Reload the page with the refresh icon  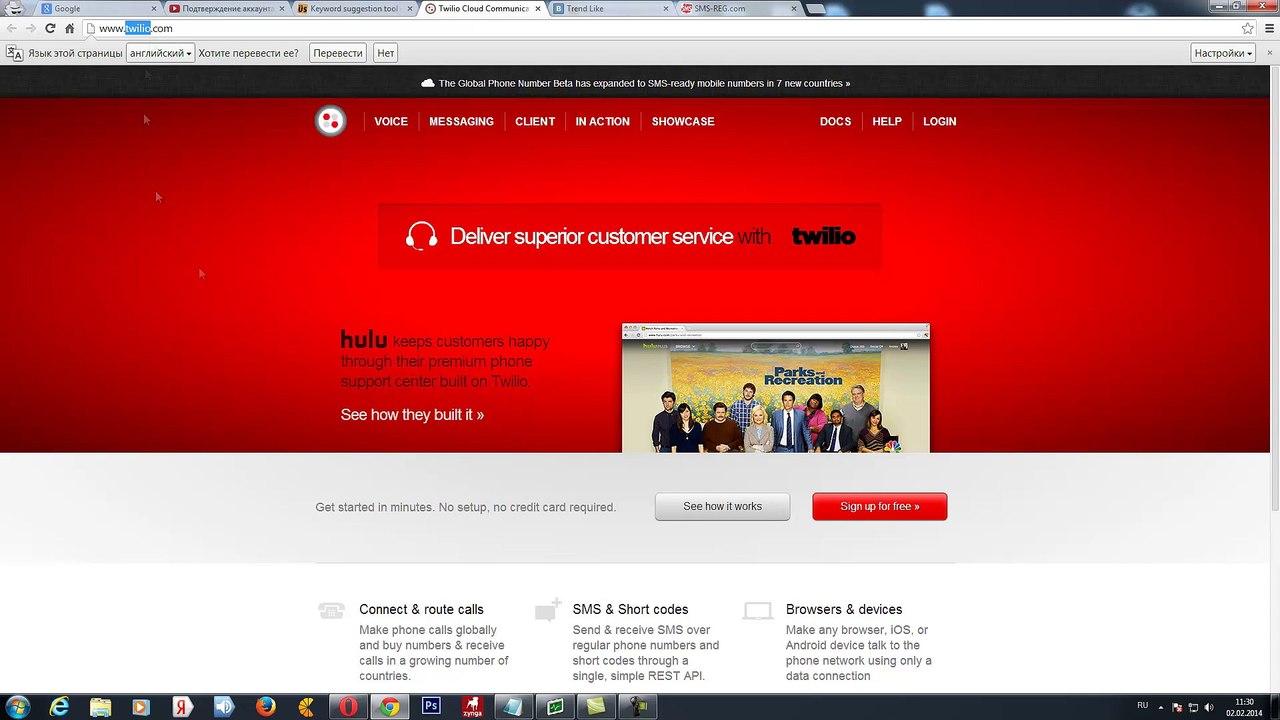[50, 29]
